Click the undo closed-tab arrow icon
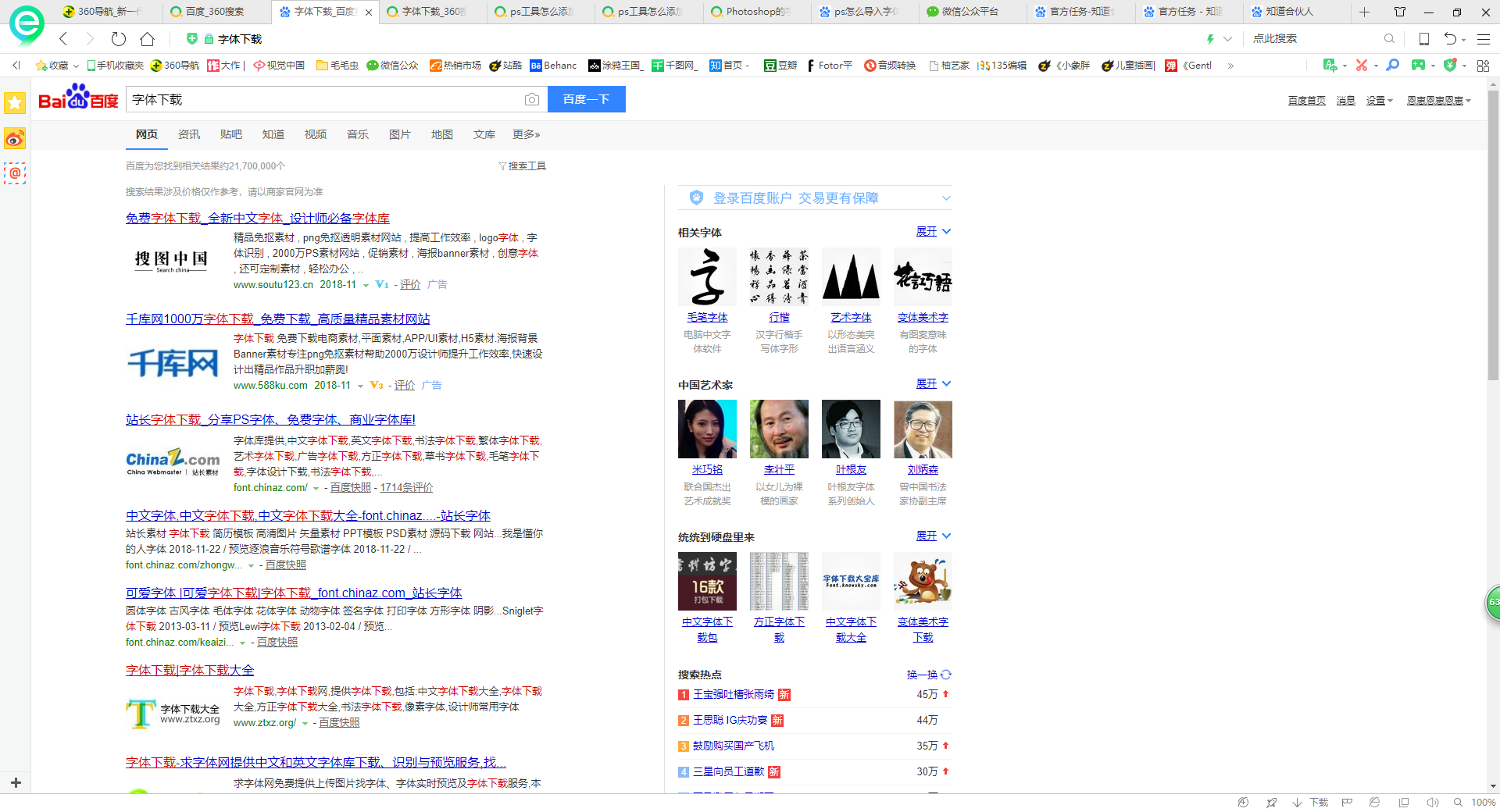 point(1450,39)
